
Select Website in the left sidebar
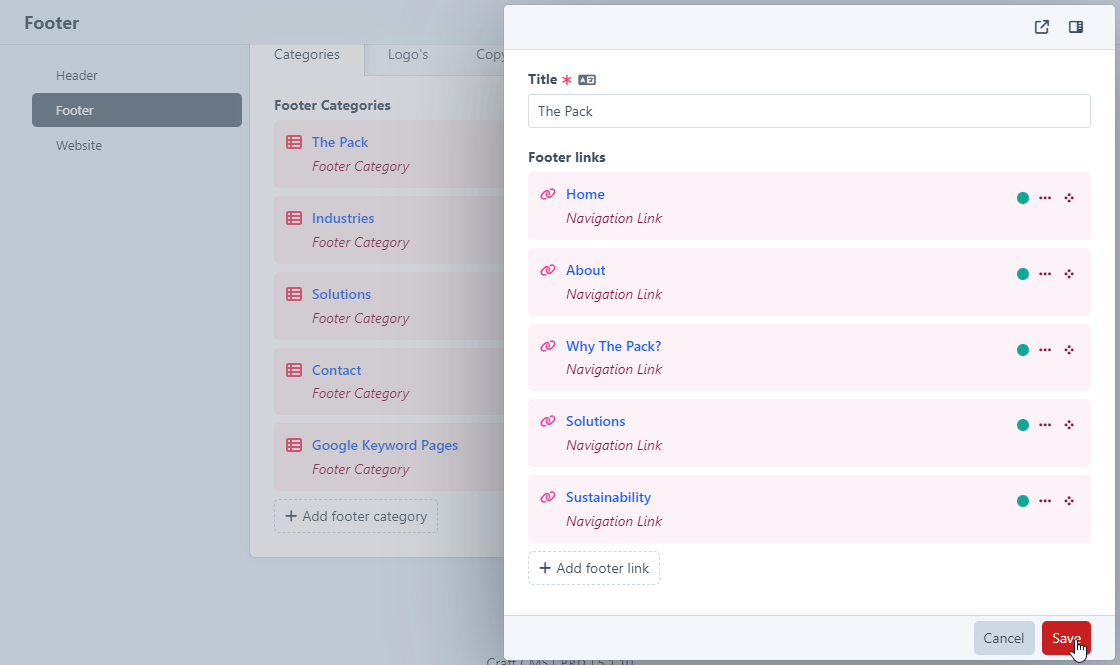click(79, 145)
